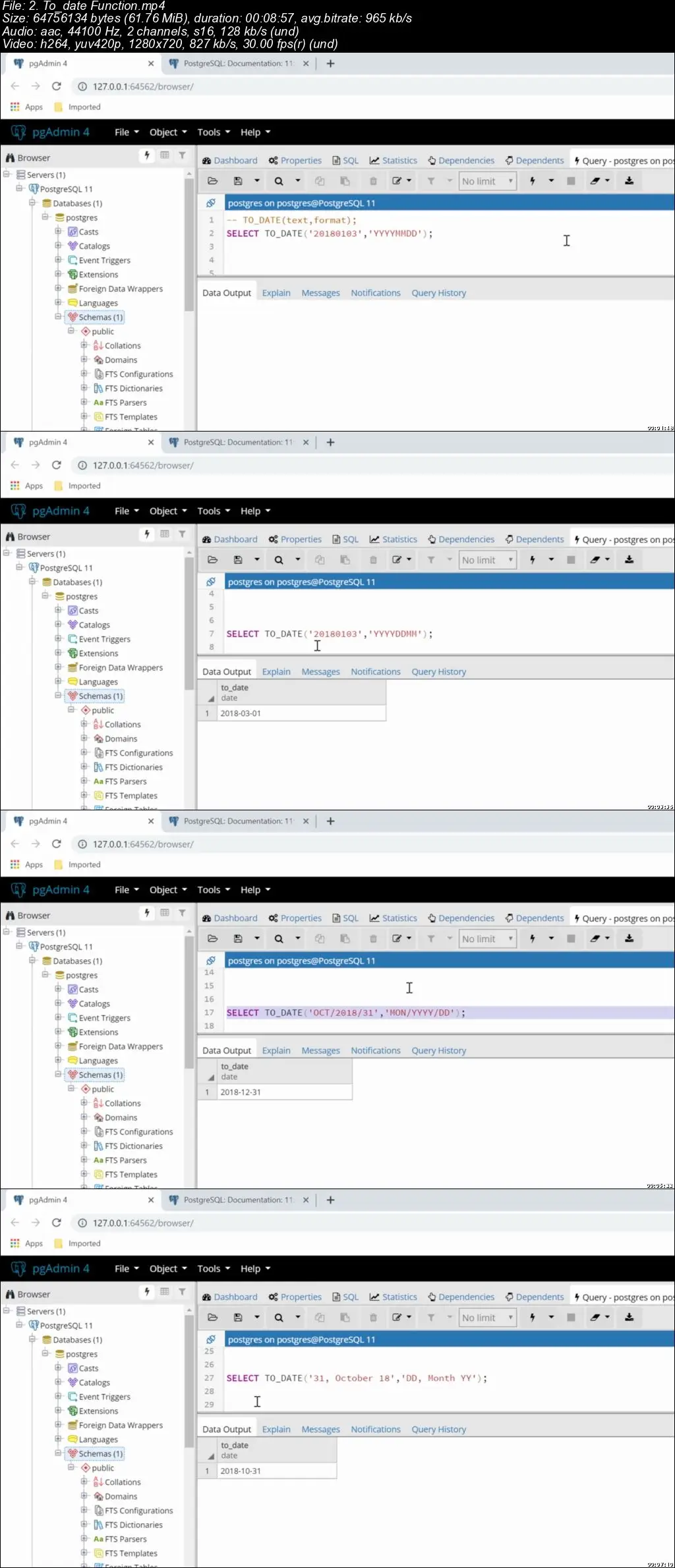The height and width of the screenshot is (1568, 675).
Task: Click Delete trash icon in frame showing 2018-03-01
Action: pyautogui.click(x=373, y=560)
